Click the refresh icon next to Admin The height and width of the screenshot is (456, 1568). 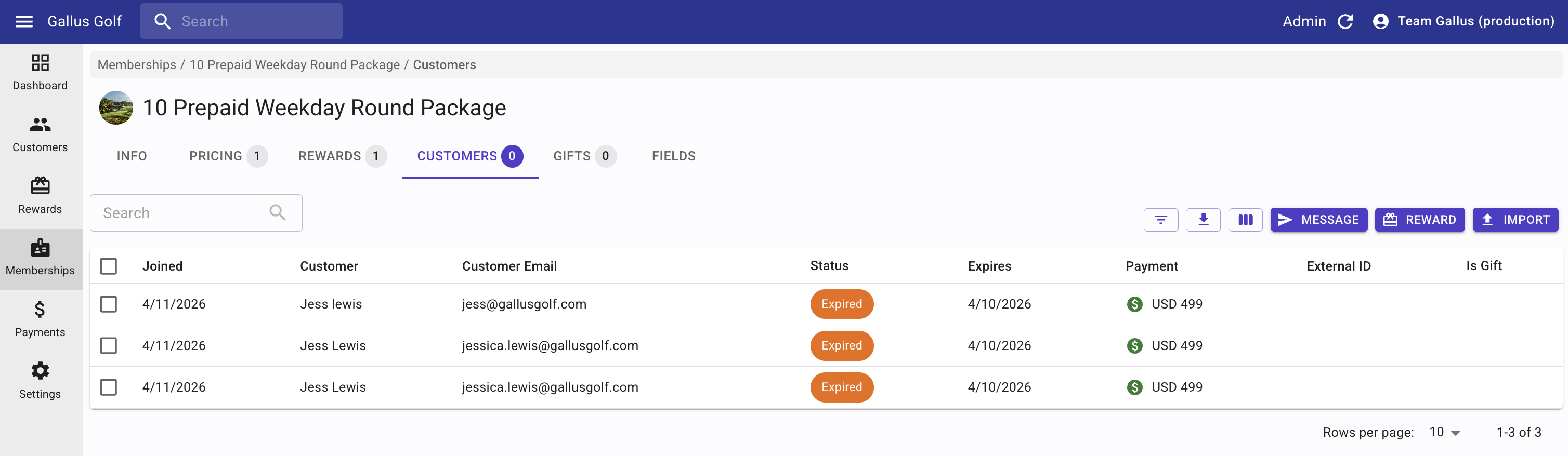(x=1344, y=21)
